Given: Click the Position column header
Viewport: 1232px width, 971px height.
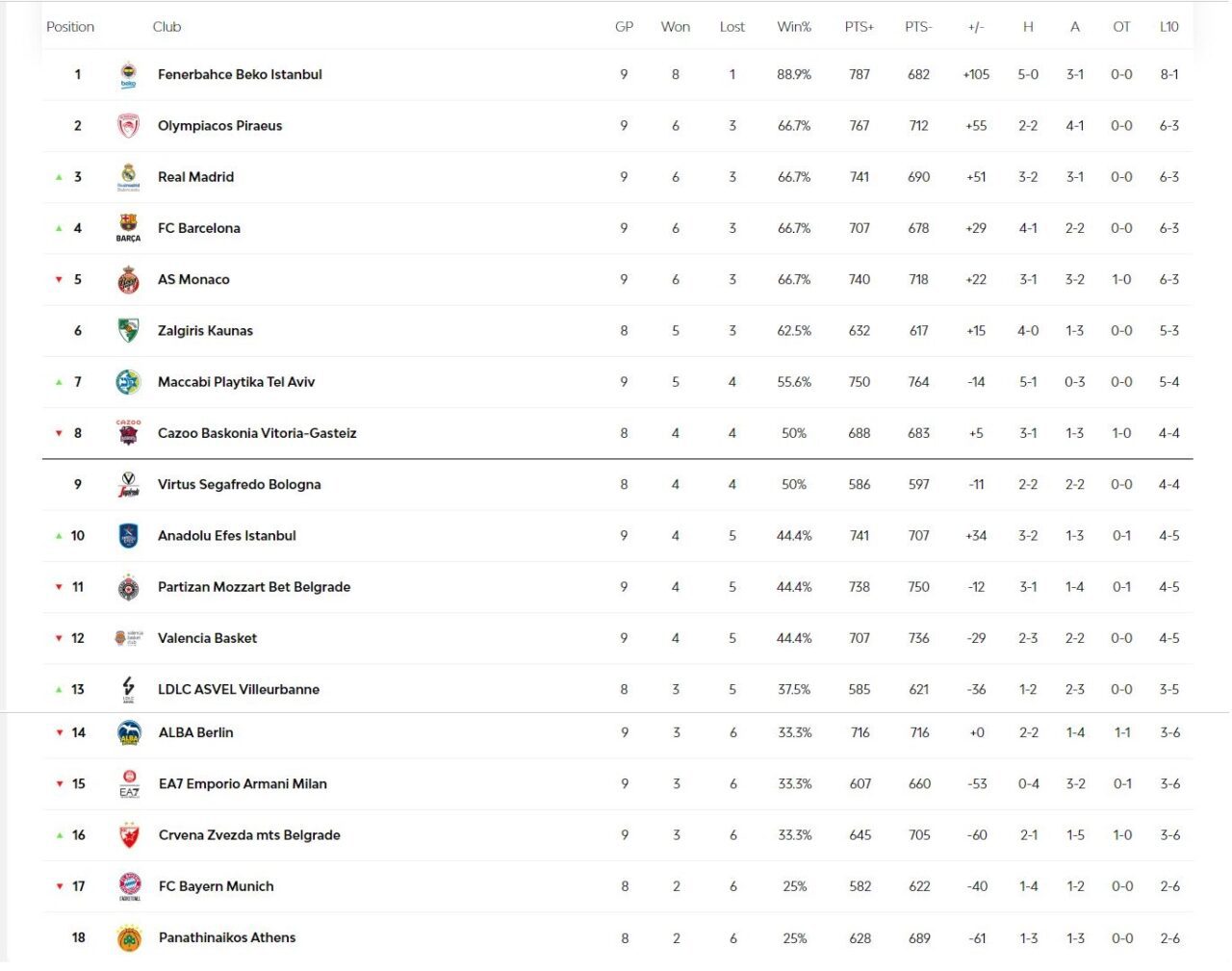Looking at the screenshot, I should coord(70,27).
